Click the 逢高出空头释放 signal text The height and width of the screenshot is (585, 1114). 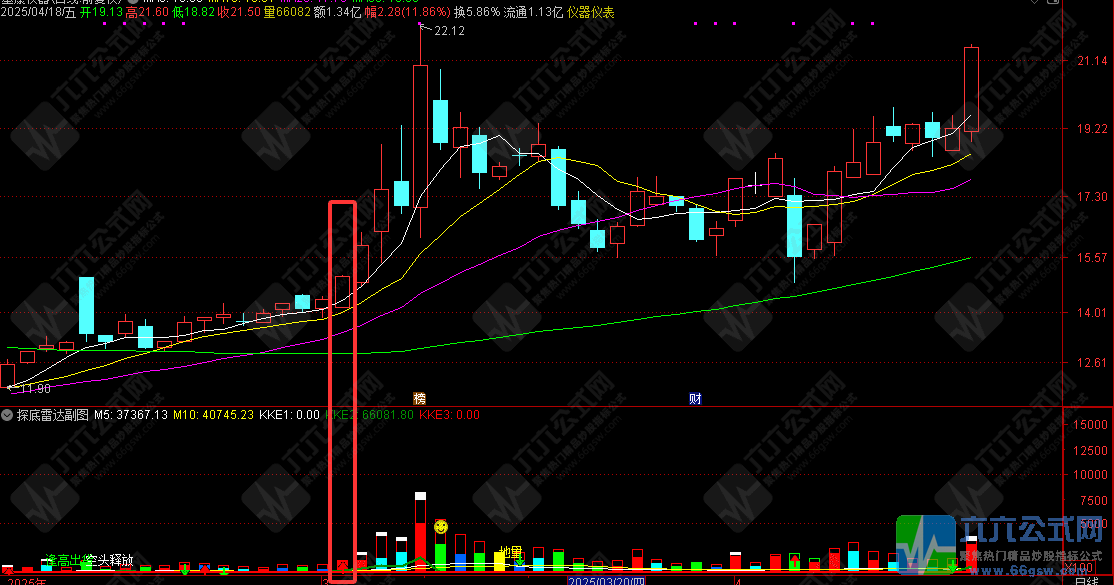click(88, 561)
